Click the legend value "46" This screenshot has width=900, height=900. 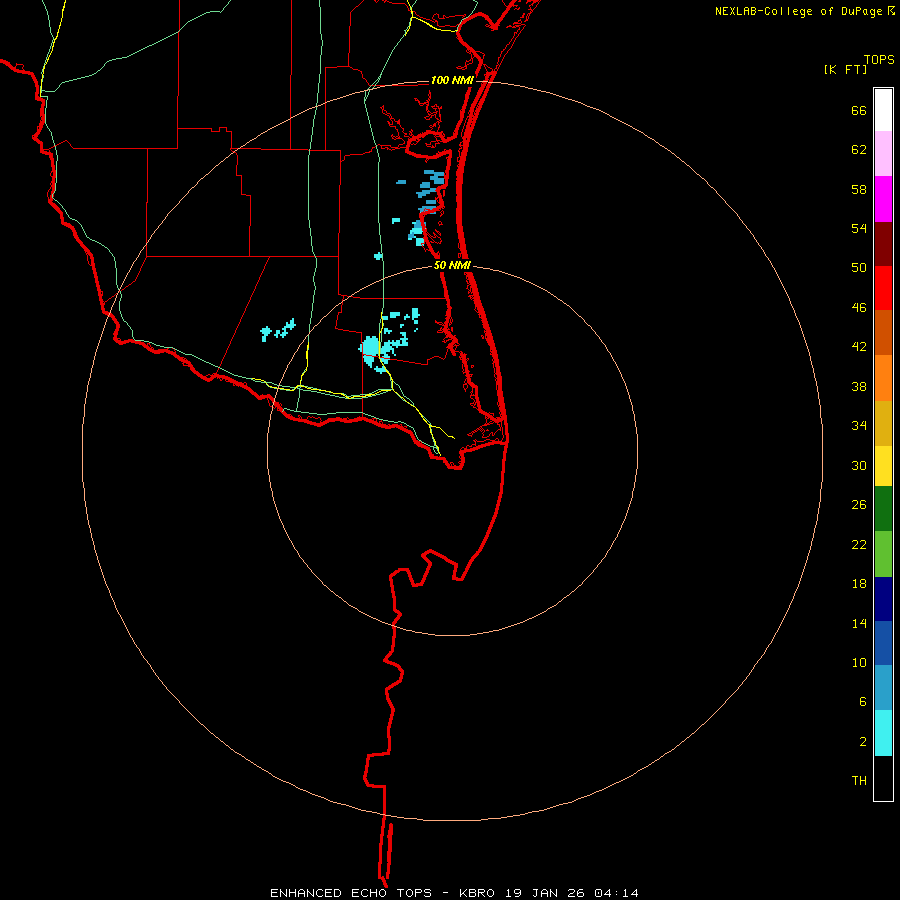859,308
